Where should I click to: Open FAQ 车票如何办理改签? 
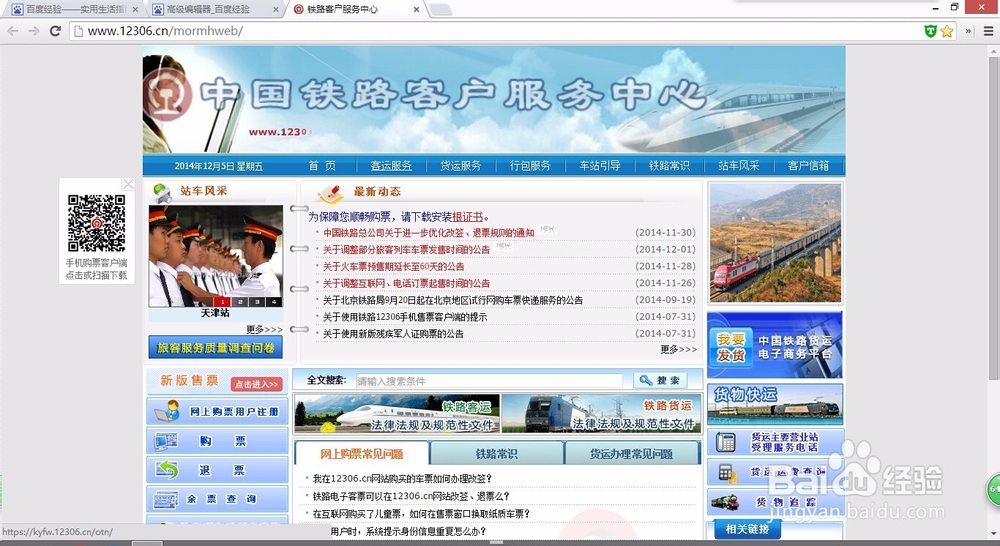click(402, 478)
